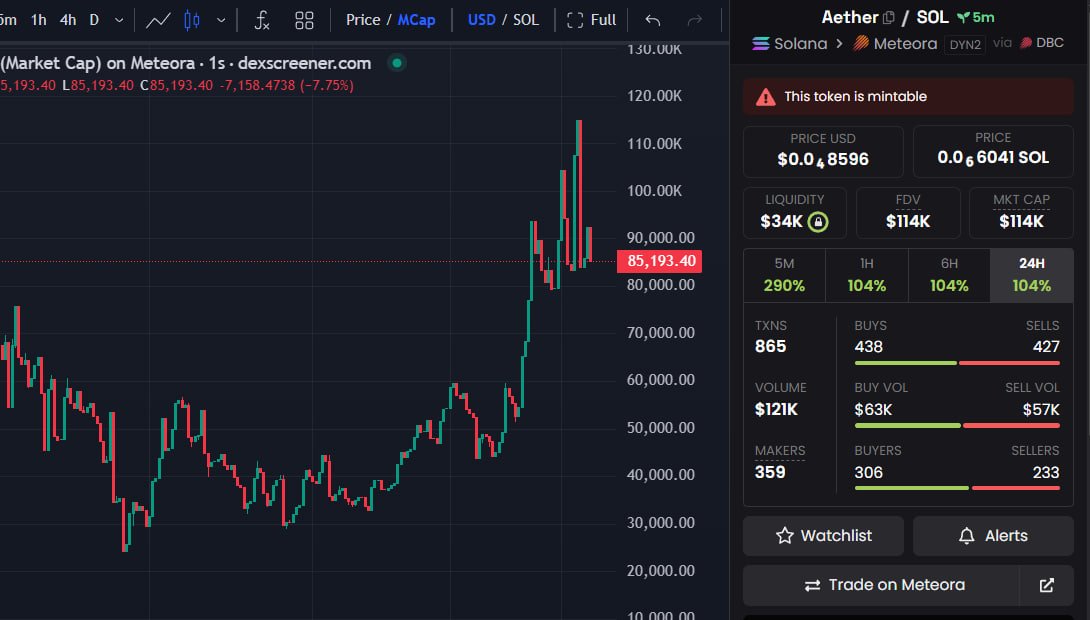Click the TXNS 865 value
Image resolution: width=1090 pixels, height=620 pixels.
[770, 346]
